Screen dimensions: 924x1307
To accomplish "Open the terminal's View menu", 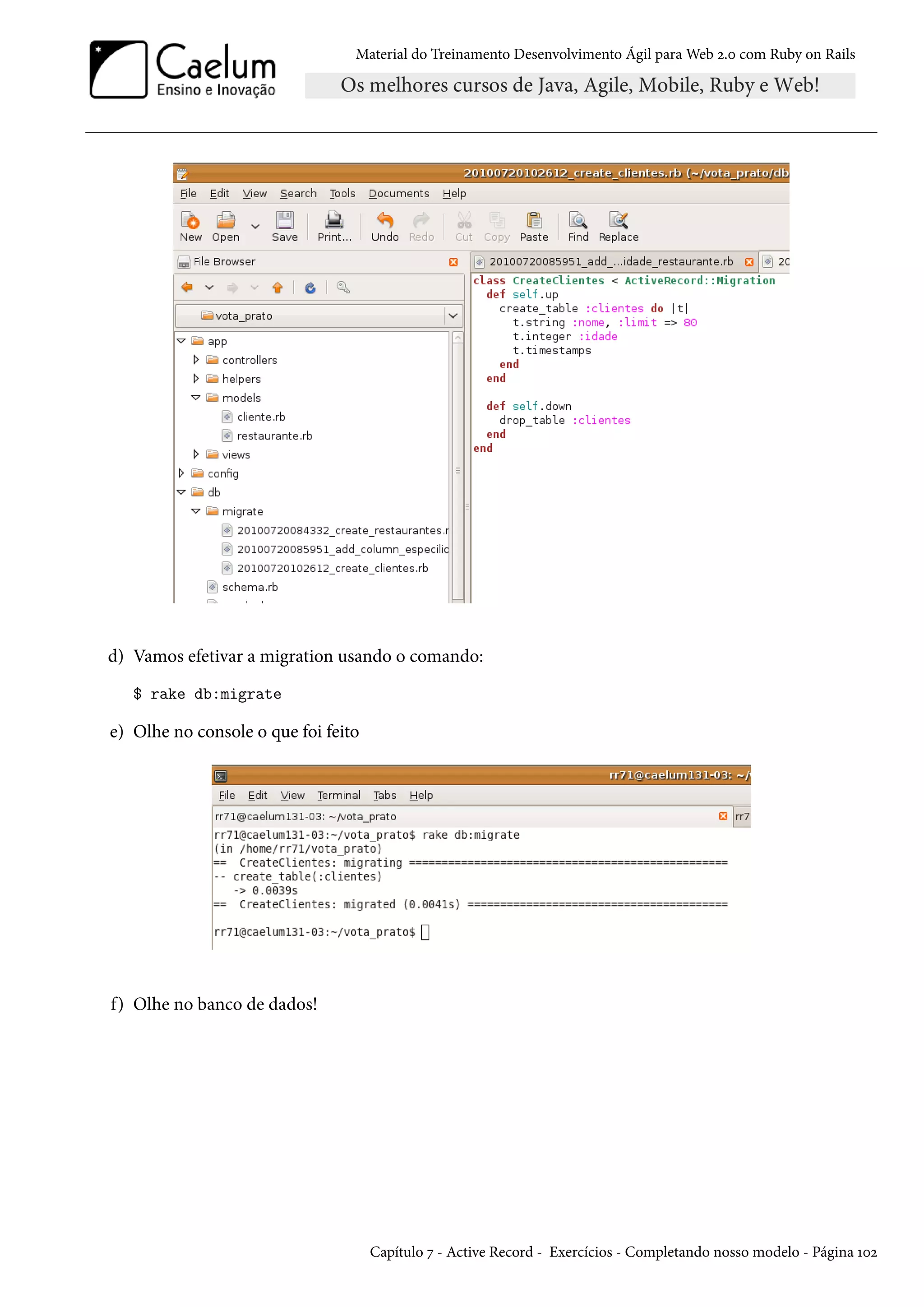I will pos(292,795).
